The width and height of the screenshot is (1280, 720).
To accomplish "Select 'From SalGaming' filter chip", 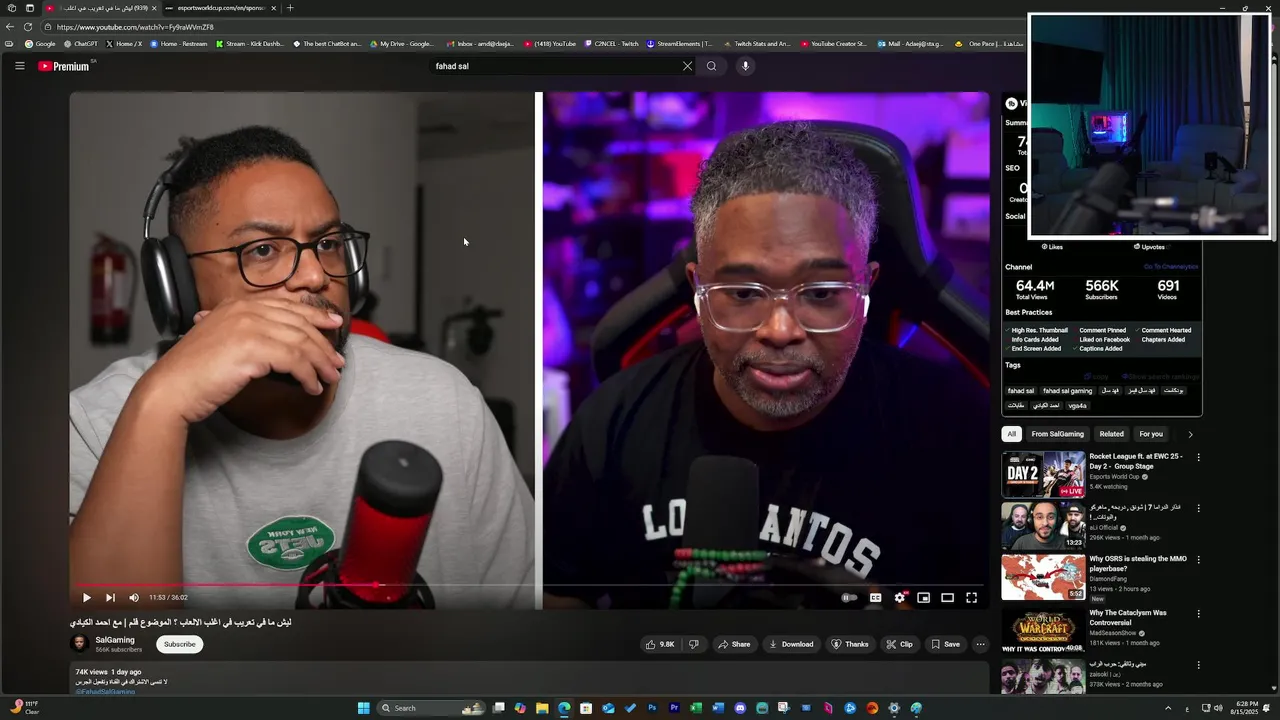I will coord(1057,434).
